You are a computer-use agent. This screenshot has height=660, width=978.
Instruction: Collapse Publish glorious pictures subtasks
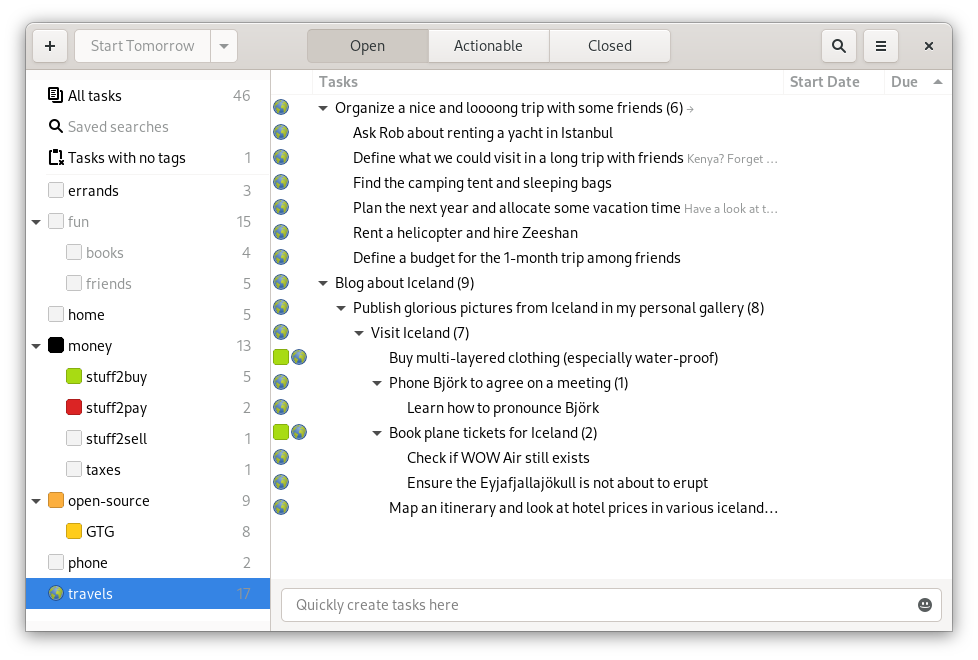(x=341, y=308)
